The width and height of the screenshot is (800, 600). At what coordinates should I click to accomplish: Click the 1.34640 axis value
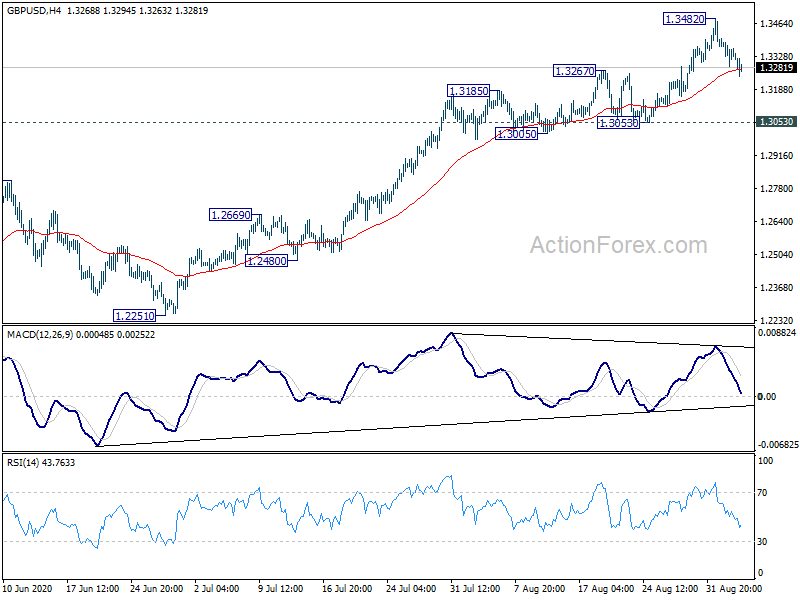point(777,23)
